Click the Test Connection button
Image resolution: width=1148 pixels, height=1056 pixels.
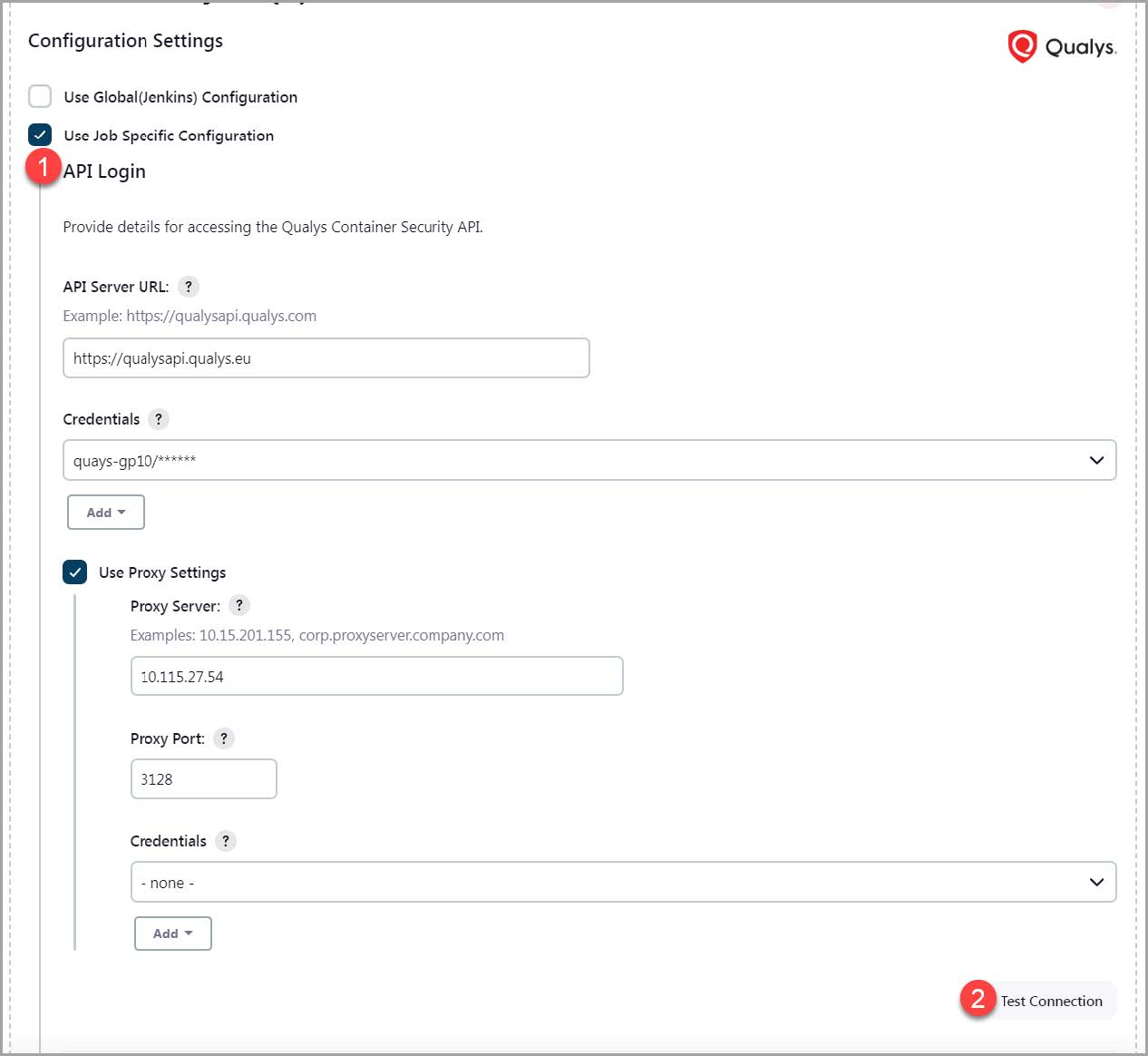point(1052,1001)
